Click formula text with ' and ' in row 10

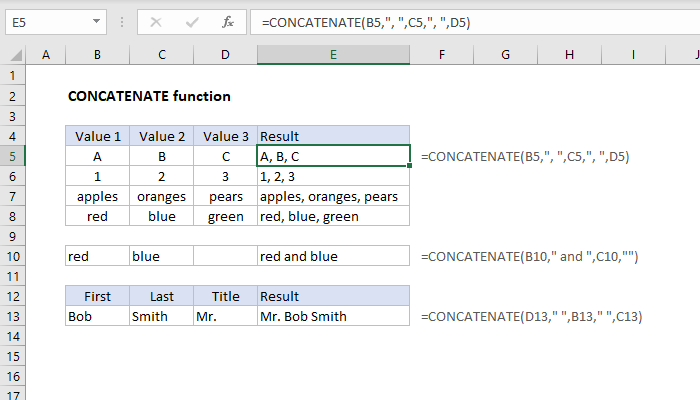tap(529, 257)
